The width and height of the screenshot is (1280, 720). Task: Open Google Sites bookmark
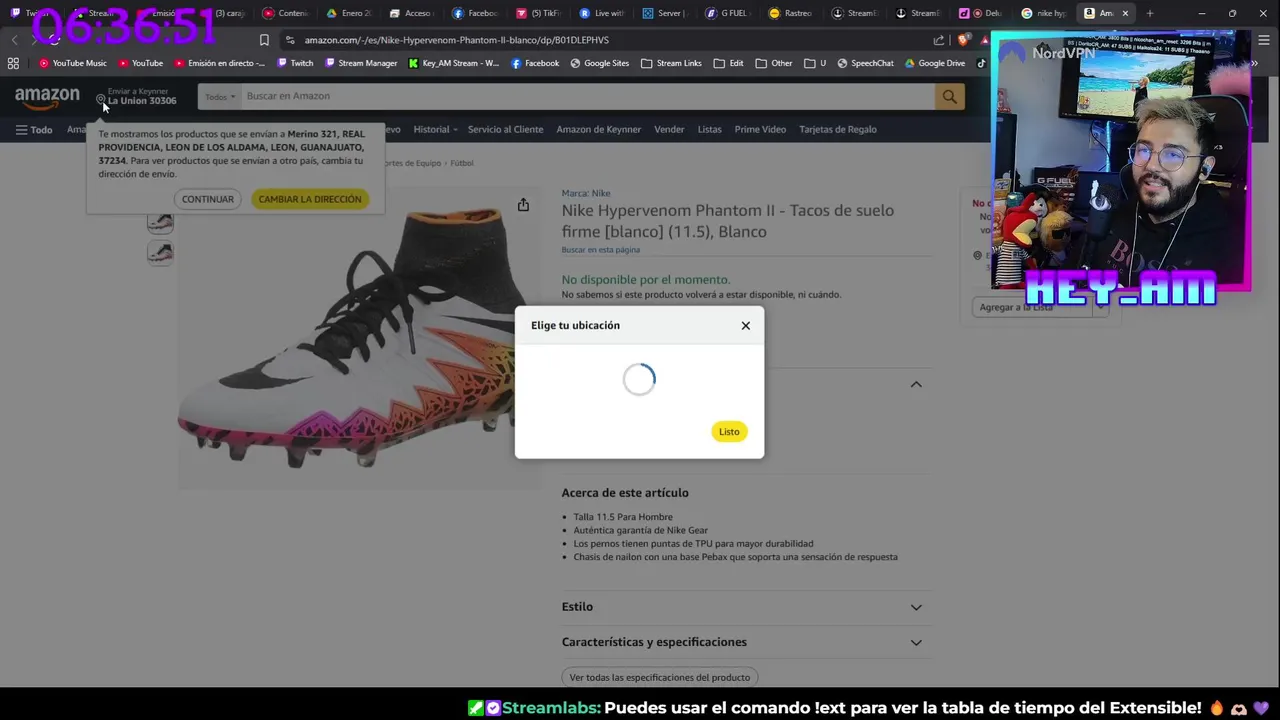point(600,63)
